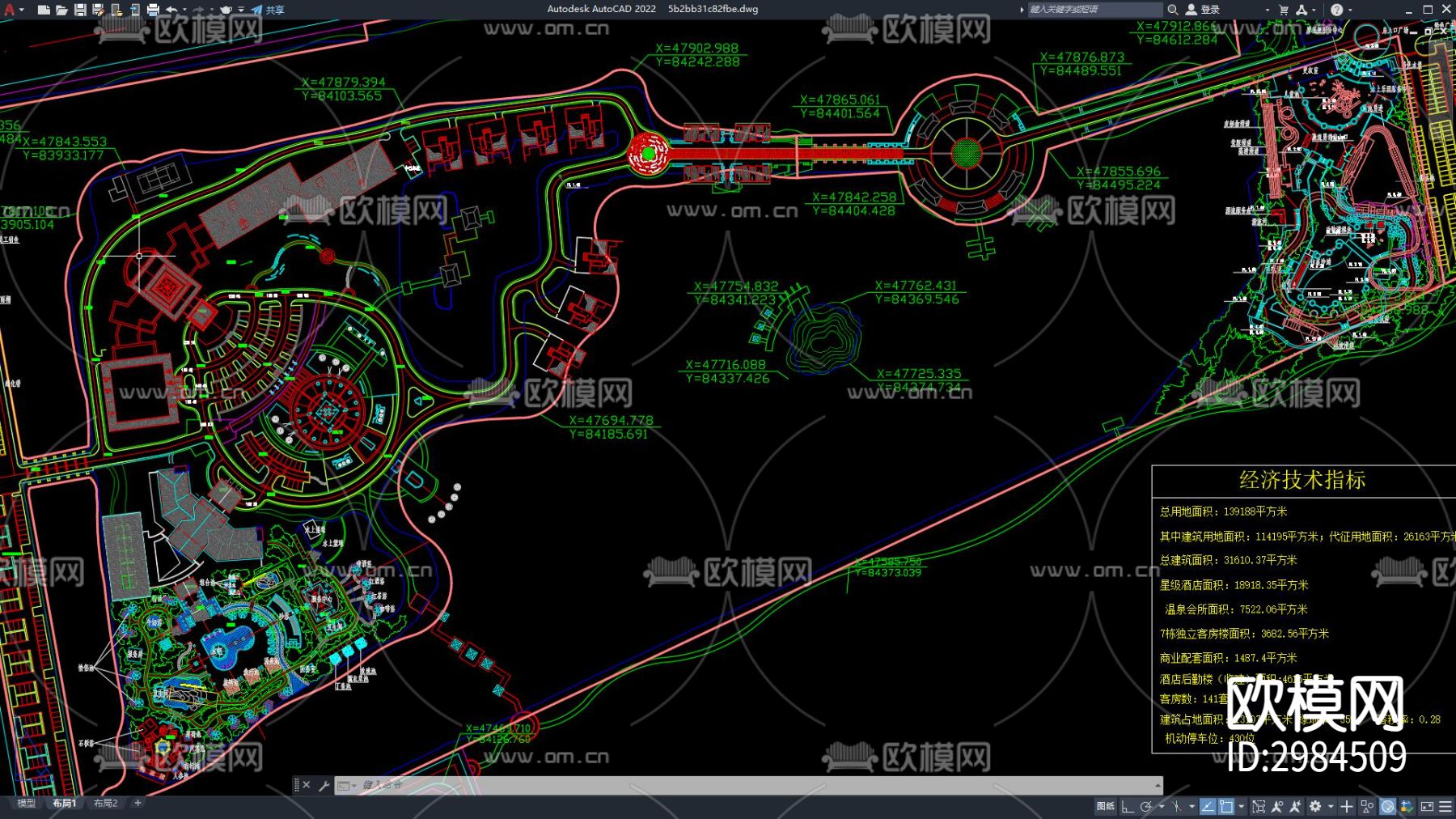Toggle annotation auto-scale icon
This screenshot has width=1456, height=819.
pos(1295,807)
